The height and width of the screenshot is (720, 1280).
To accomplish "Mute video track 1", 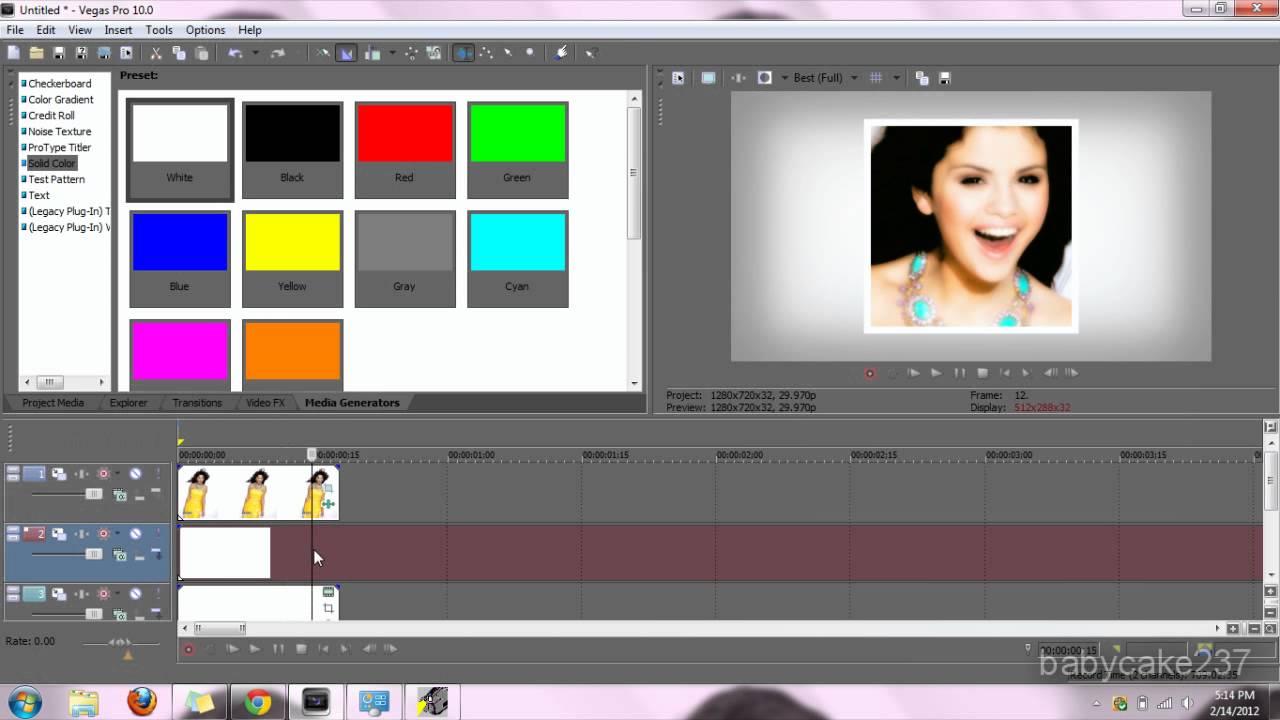I will coord(135,473).
